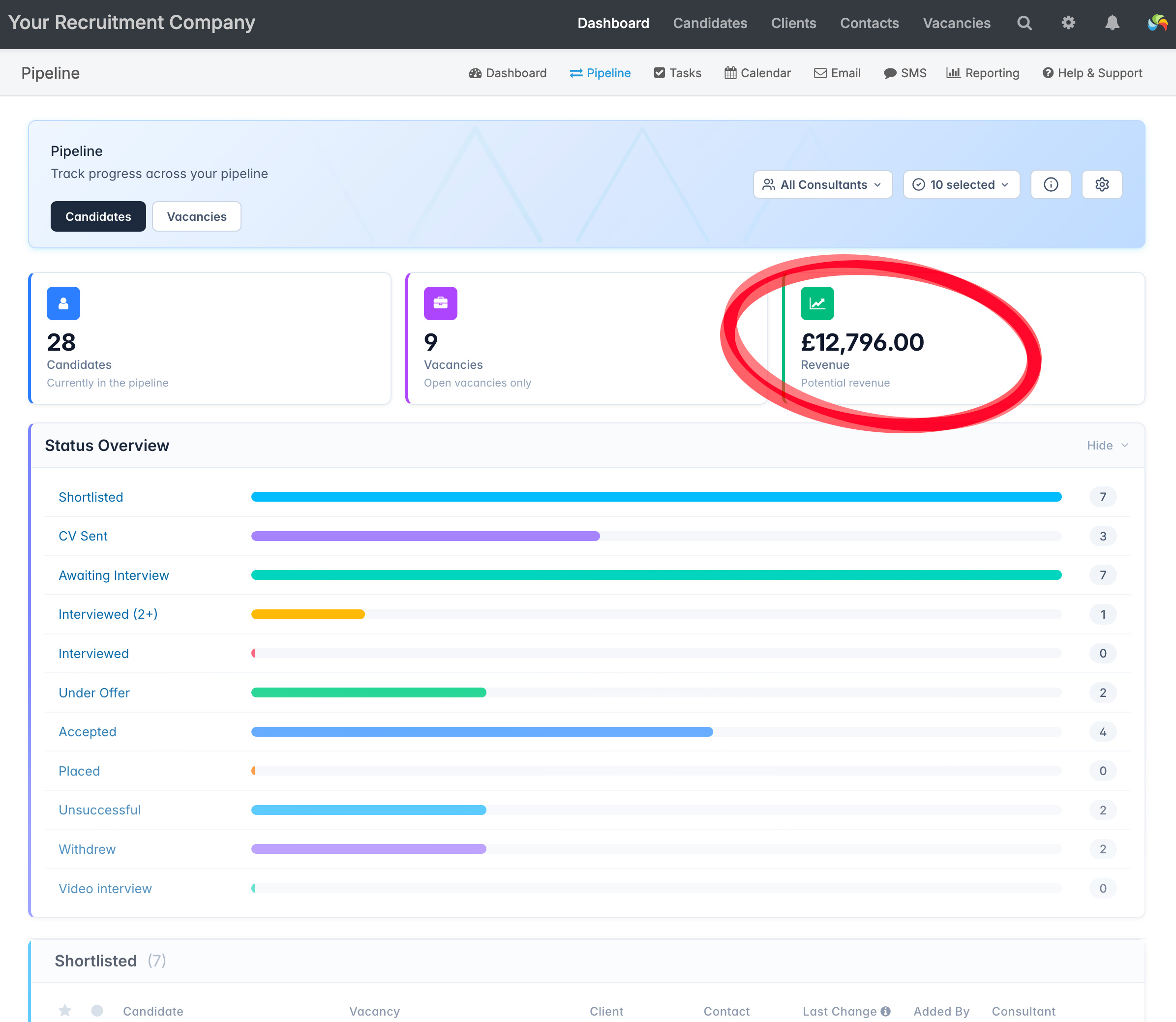Select the Candidates pipeline tab button
The height and width of the screenshot is (1022, 1176).
[x=98, y=217]
